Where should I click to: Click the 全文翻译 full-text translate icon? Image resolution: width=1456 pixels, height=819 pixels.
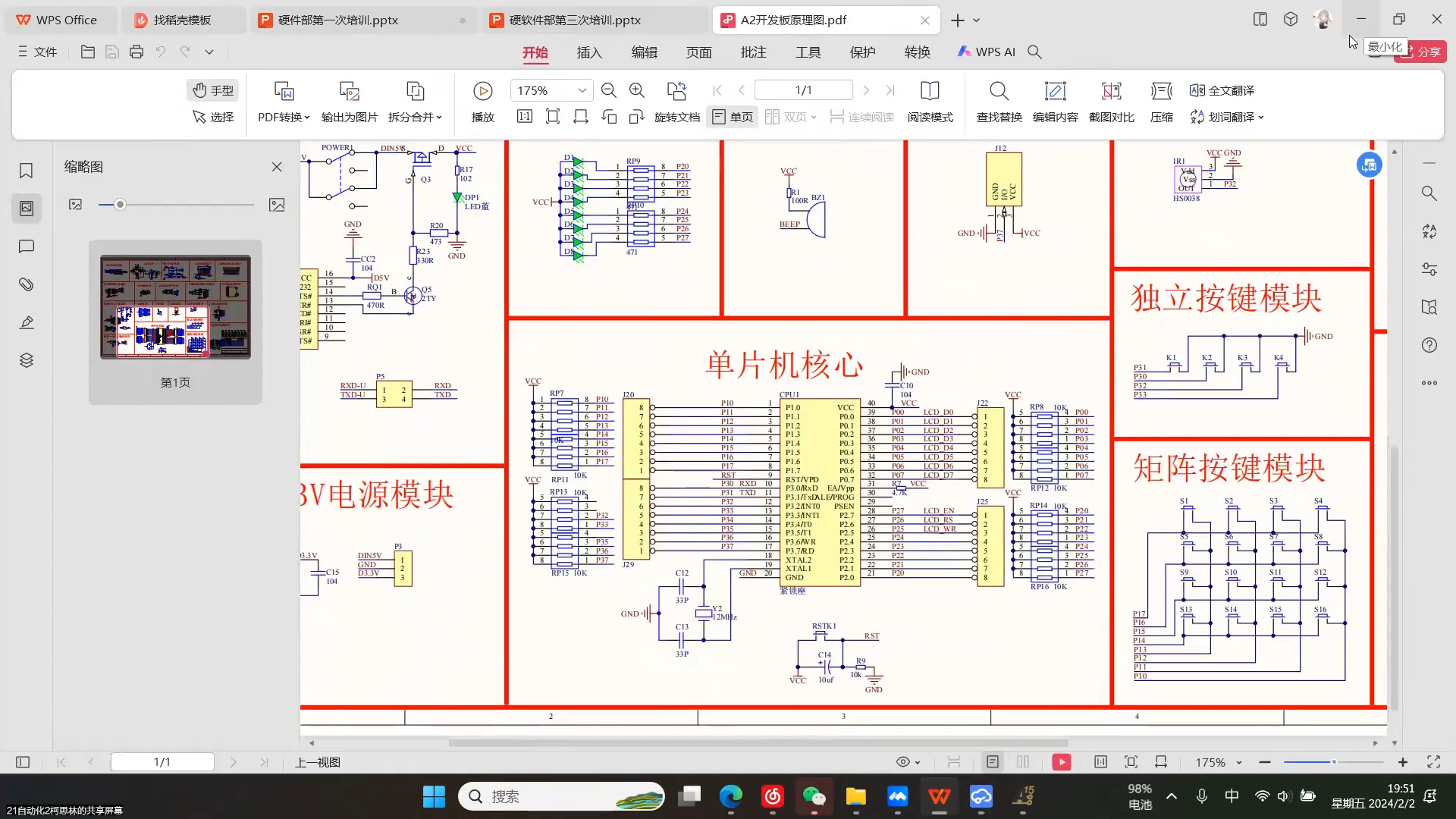(x=1222, y=89)
